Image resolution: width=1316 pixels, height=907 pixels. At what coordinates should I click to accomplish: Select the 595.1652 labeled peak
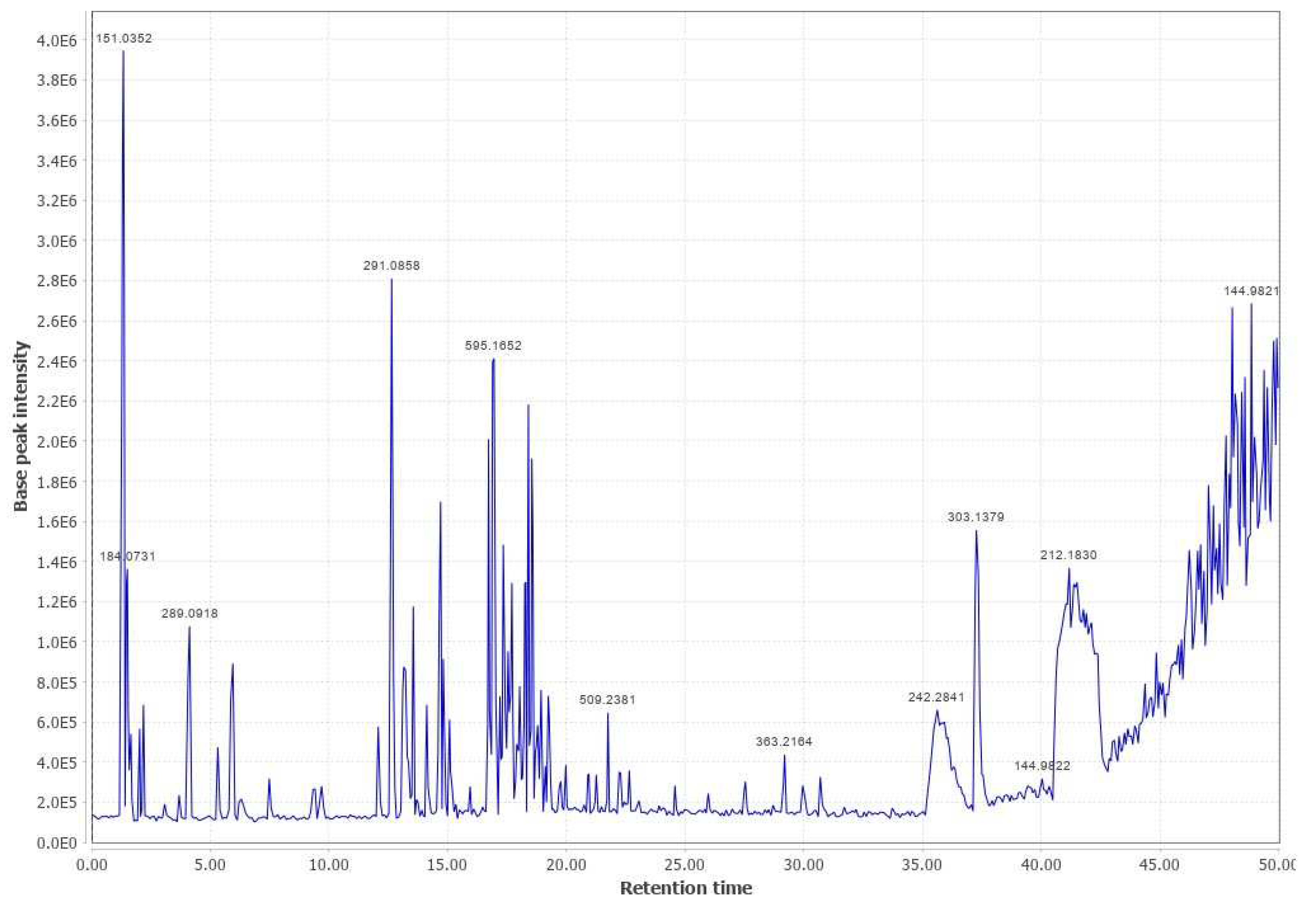pyautogui.click(x=493, y=346)
